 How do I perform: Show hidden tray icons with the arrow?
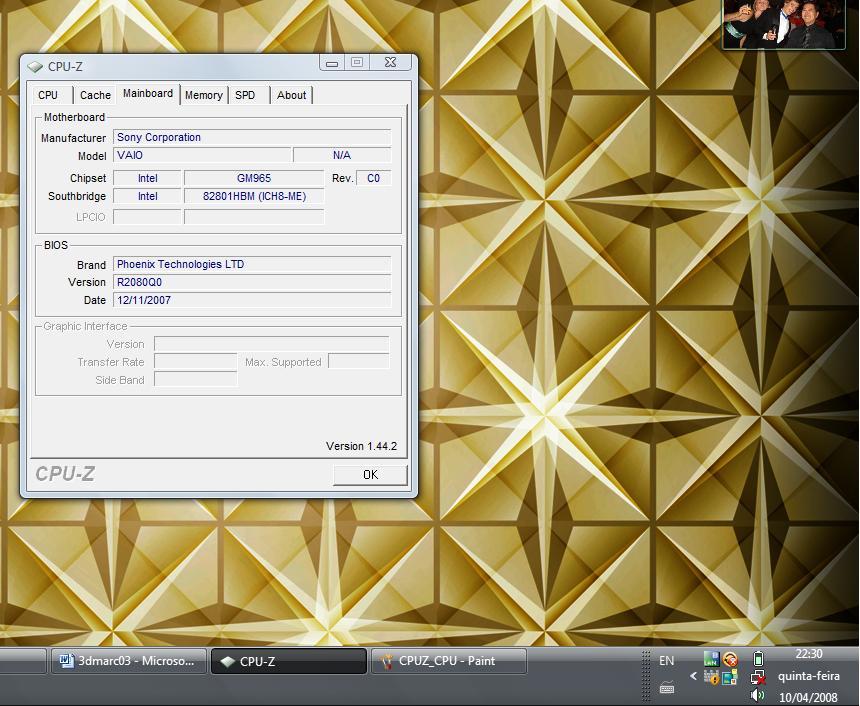click(693, 676)
